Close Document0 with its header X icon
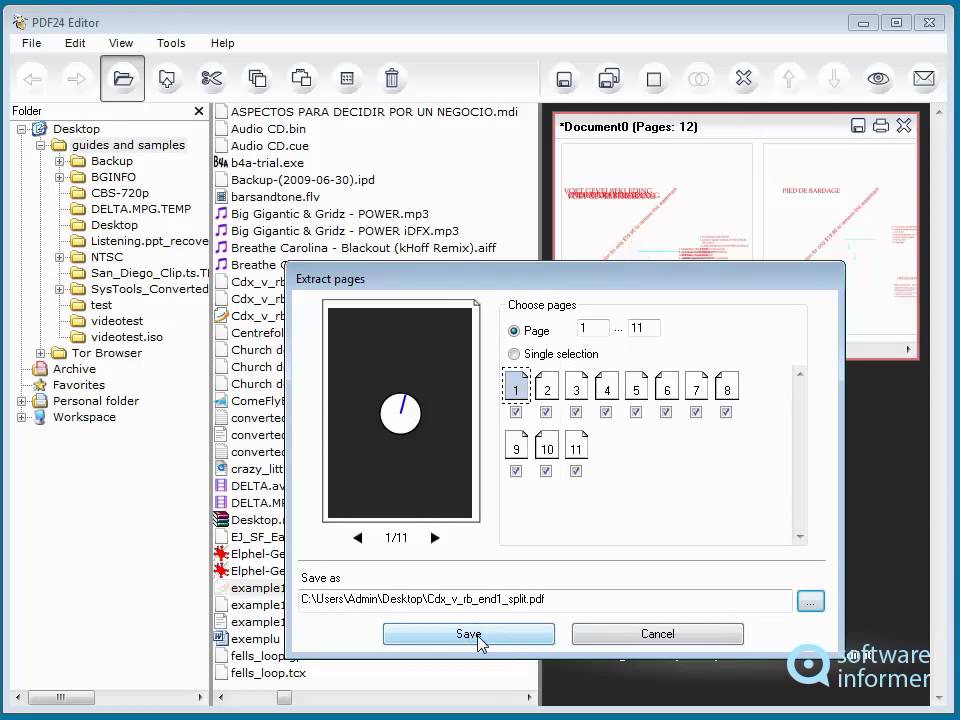960x720 pixels. click(x=904, y=126)
